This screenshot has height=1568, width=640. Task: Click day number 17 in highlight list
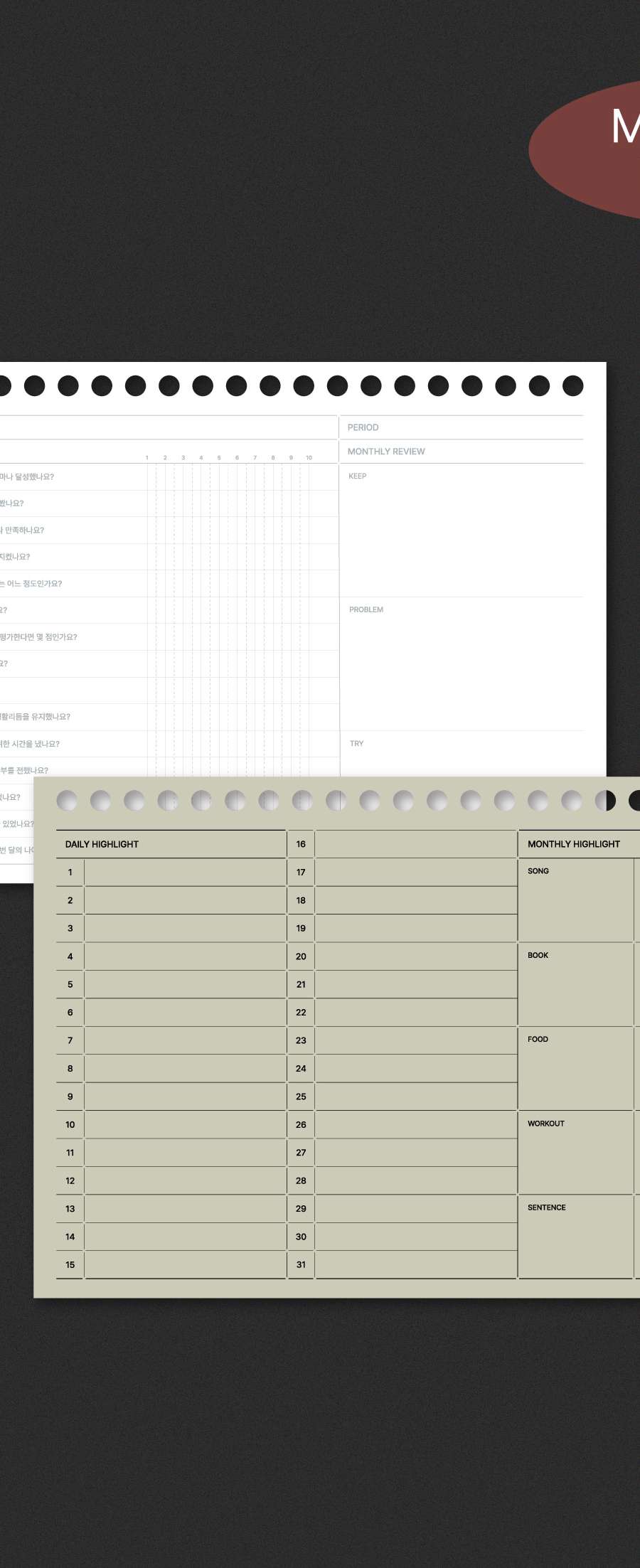[301, 873]
